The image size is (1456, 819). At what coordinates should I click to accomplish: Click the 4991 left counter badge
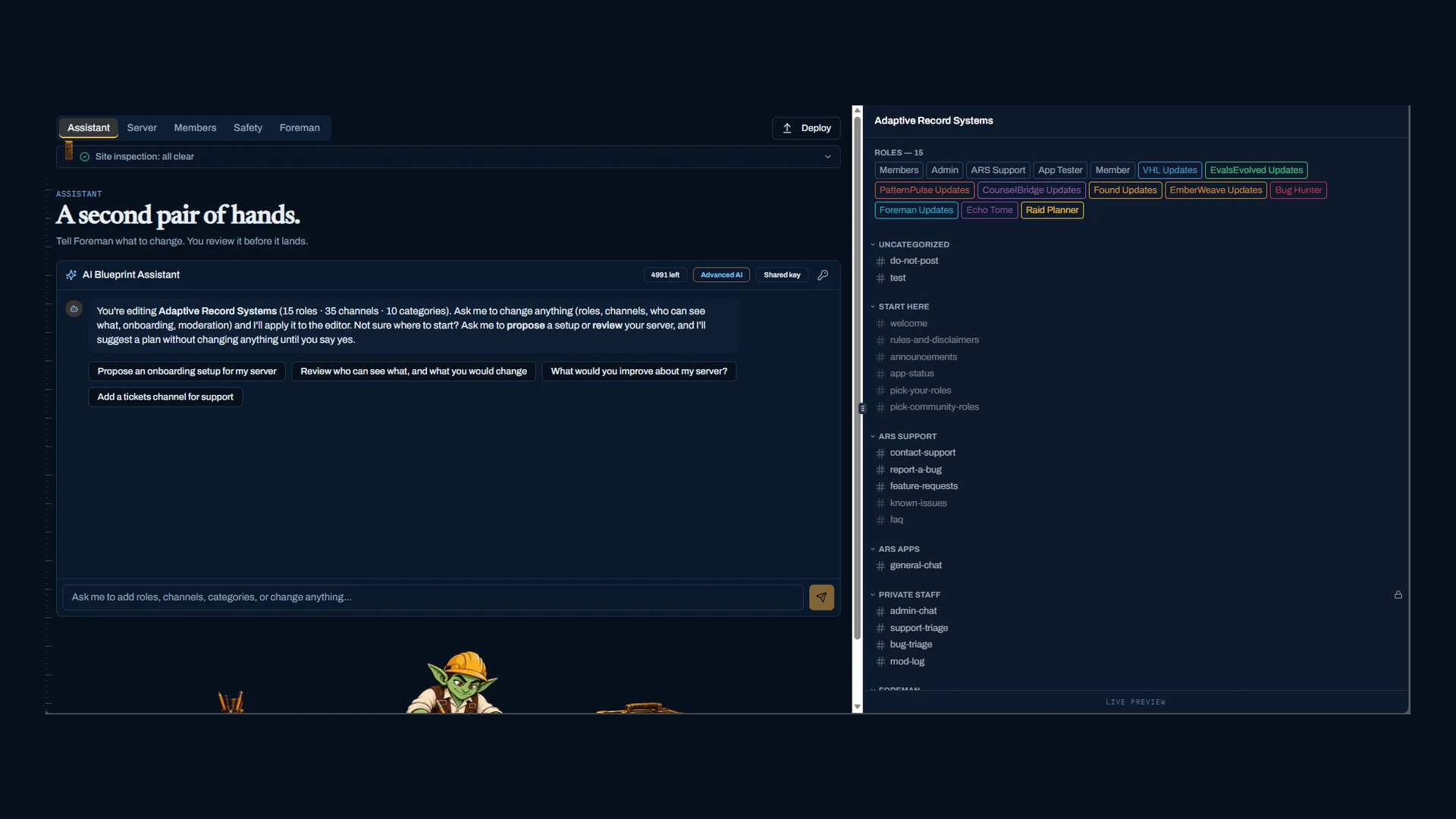(665, 275)
